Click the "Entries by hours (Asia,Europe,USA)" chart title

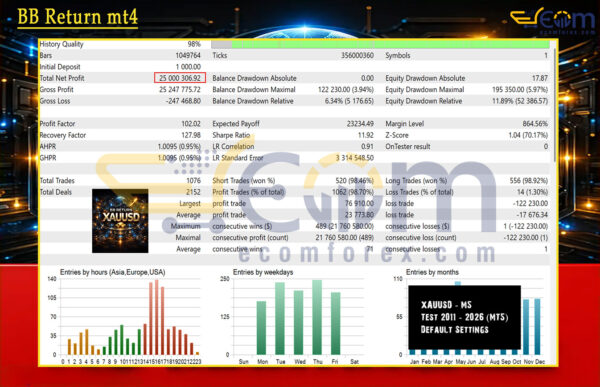tap(112, 272)
